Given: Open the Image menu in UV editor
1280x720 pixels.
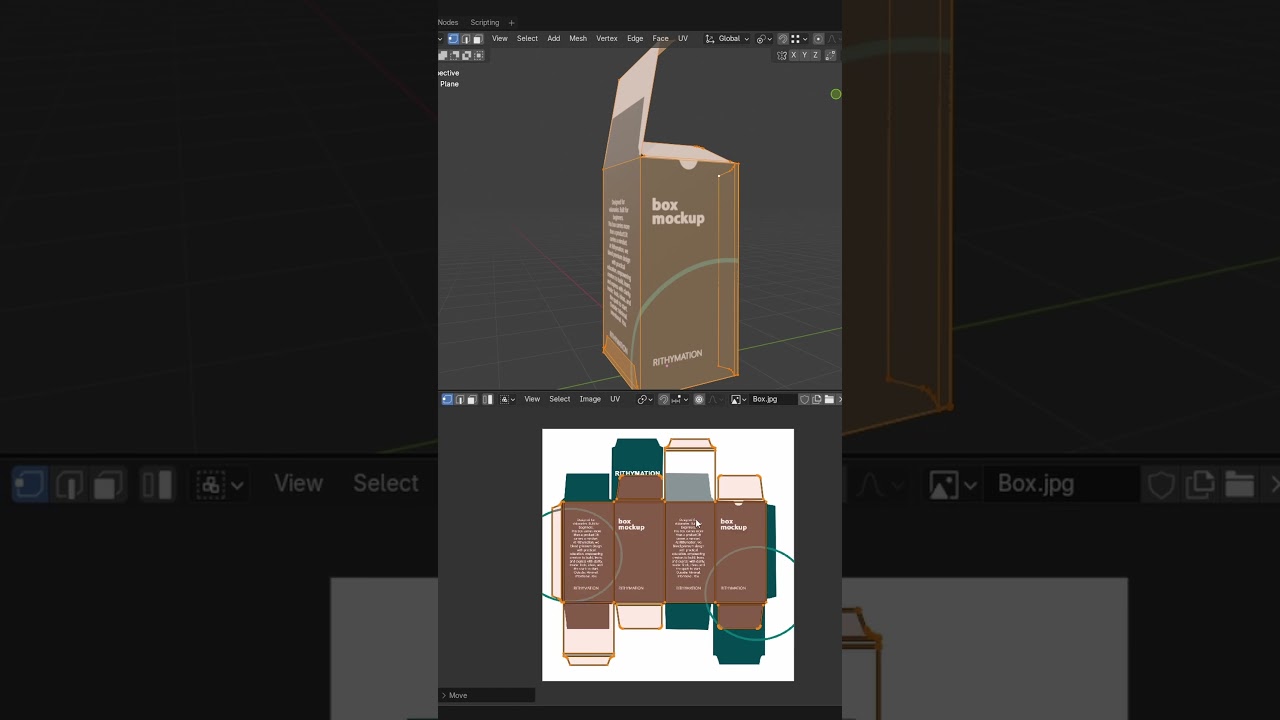Looking at the screenshot, I should tap(590, 399).
